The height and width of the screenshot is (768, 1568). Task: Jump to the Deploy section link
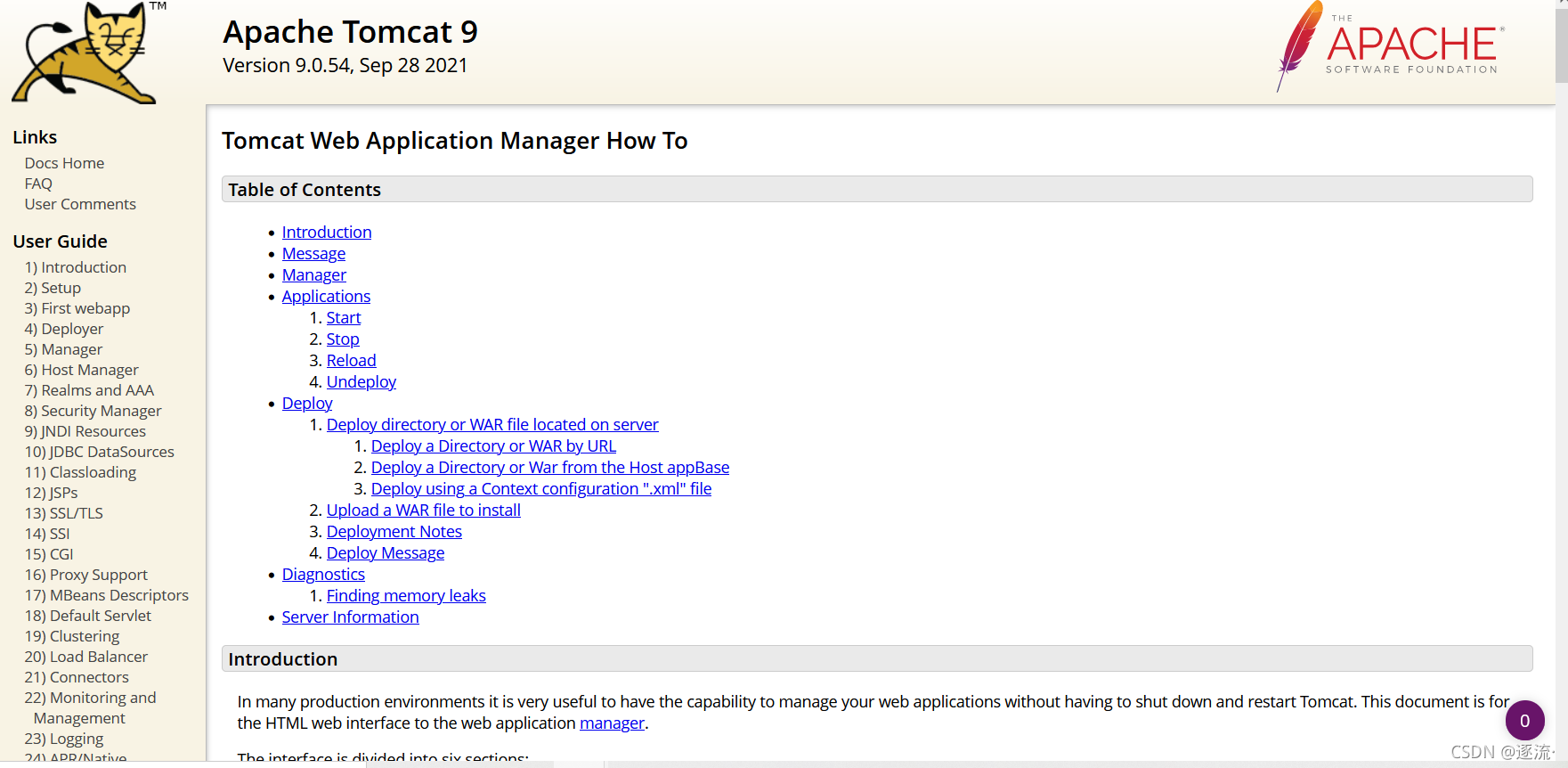point(307,404)
